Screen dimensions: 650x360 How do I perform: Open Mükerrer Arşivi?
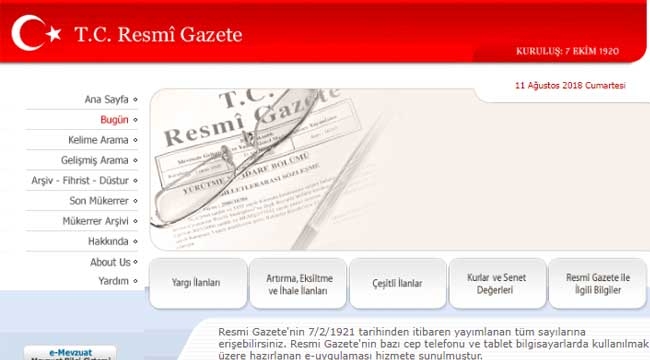click(x=95, y=221)
